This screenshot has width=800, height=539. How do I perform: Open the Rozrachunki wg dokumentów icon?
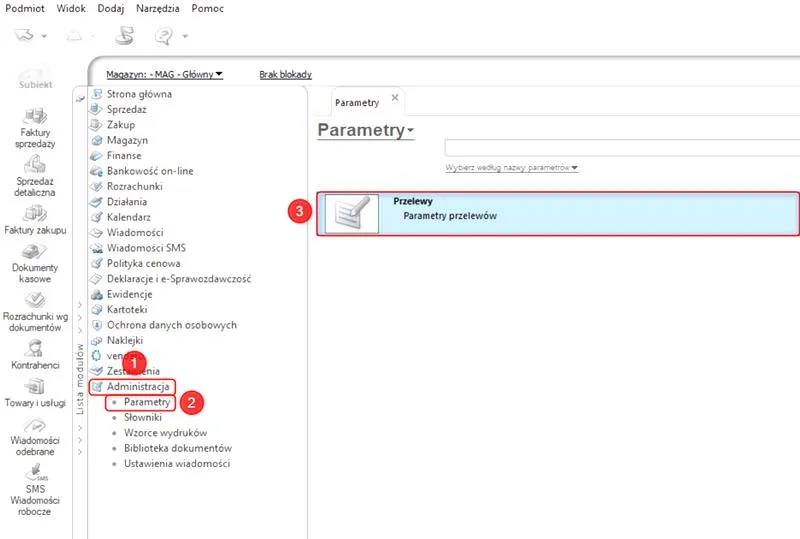click(x=35, y=300)
